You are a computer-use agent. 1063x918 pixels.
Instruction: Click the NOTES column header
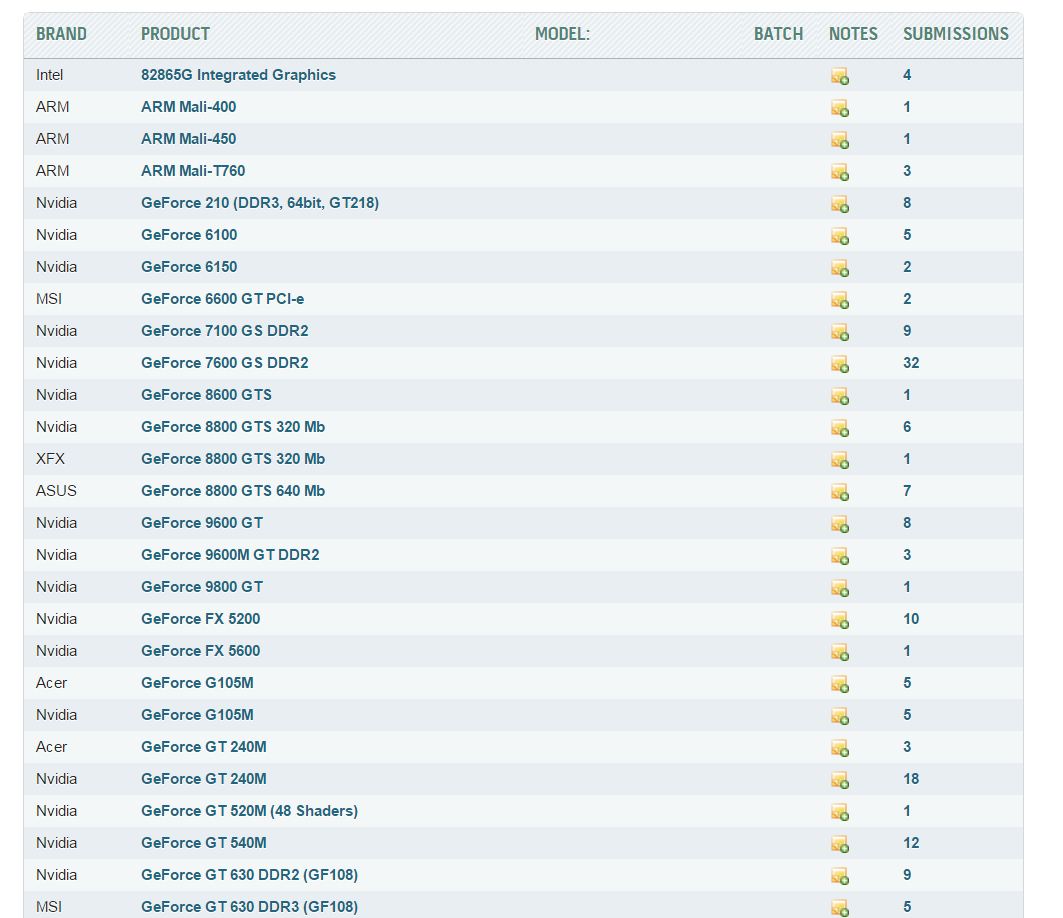(854, 34)
